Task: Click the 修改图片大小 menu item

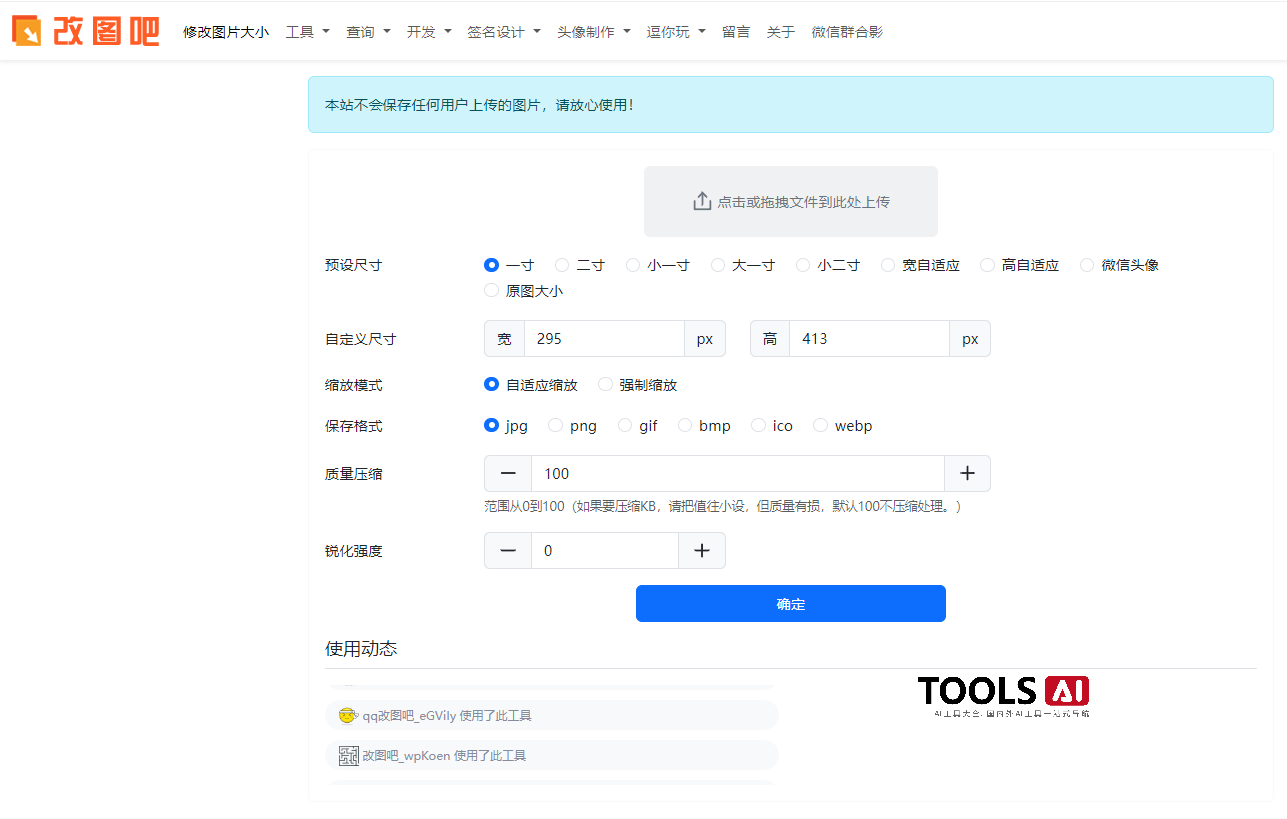Action: click(225, 31)
